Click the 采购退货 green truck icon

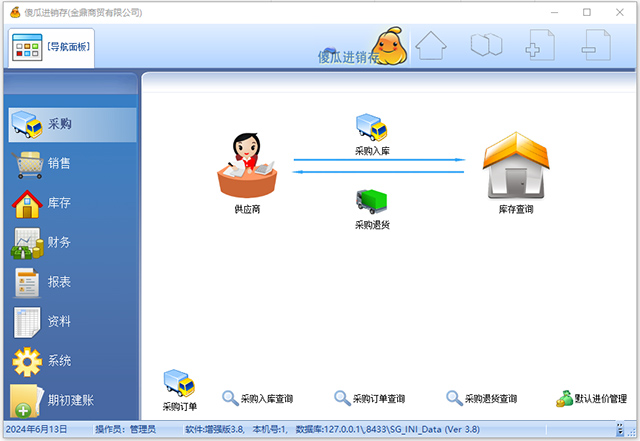point(372,201)
